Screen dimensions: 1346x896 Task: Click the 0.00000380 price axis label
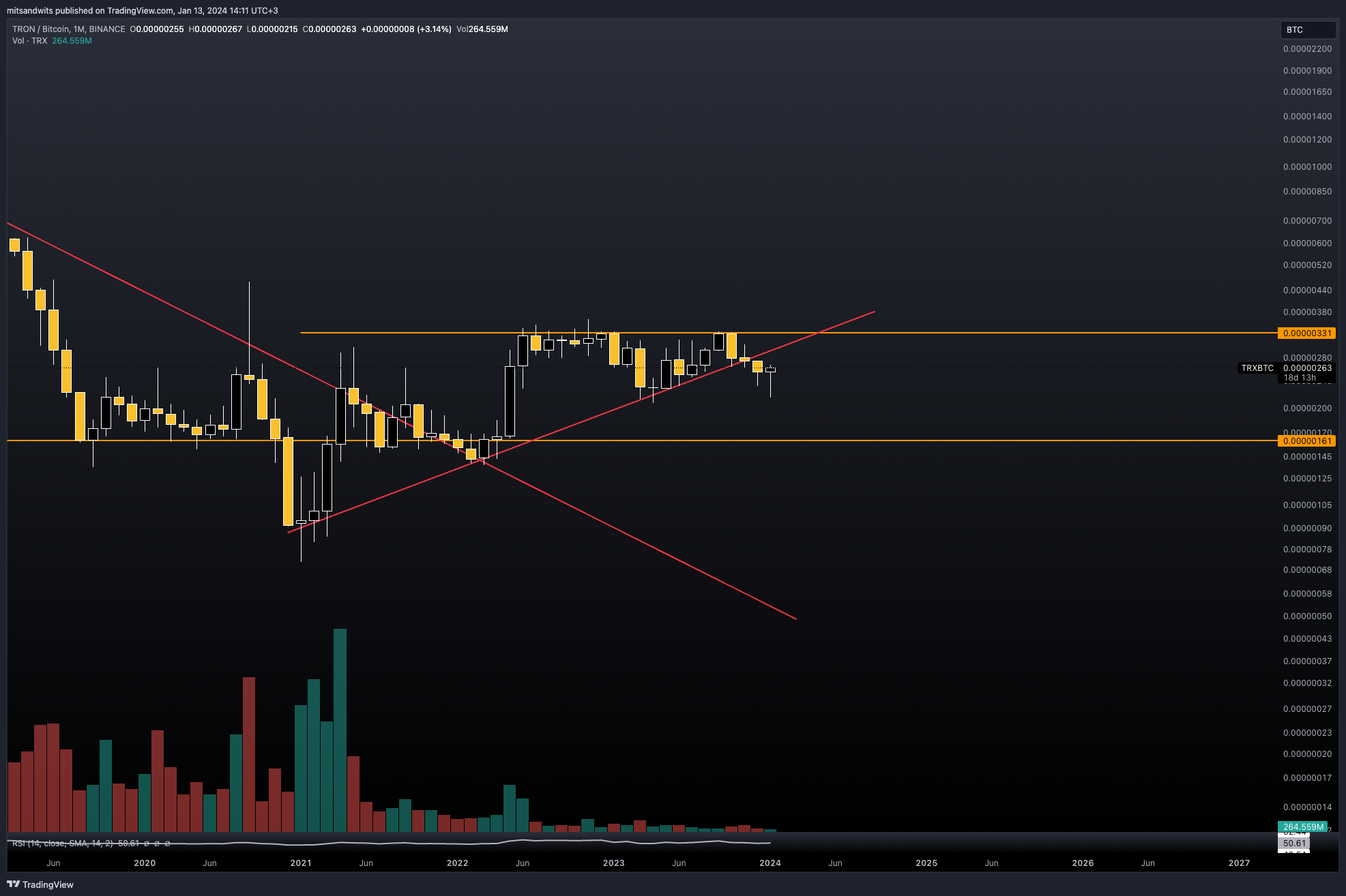point(1307,312)
